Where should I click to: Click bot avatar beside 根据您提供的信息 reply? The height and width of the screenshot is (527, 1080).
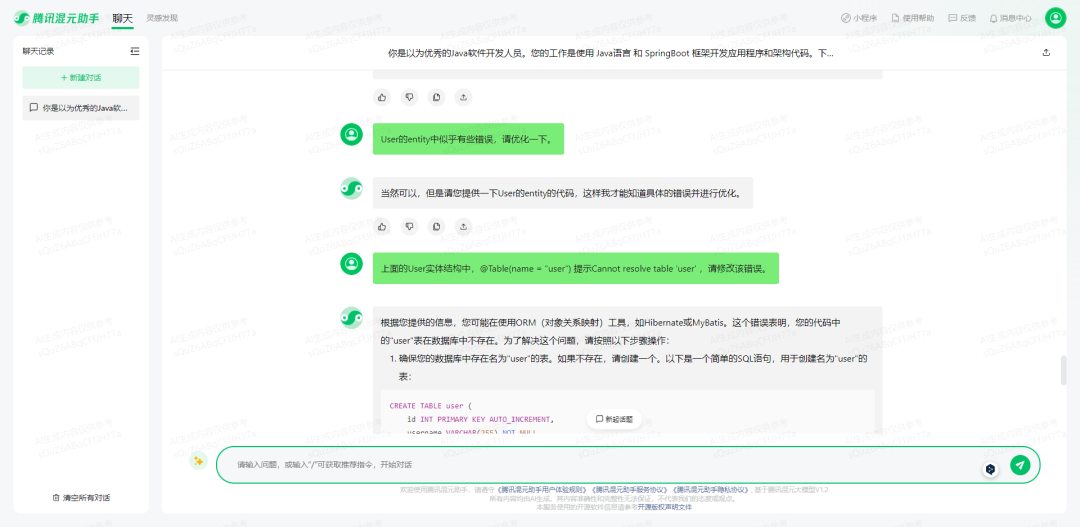(x=351, y=318)
